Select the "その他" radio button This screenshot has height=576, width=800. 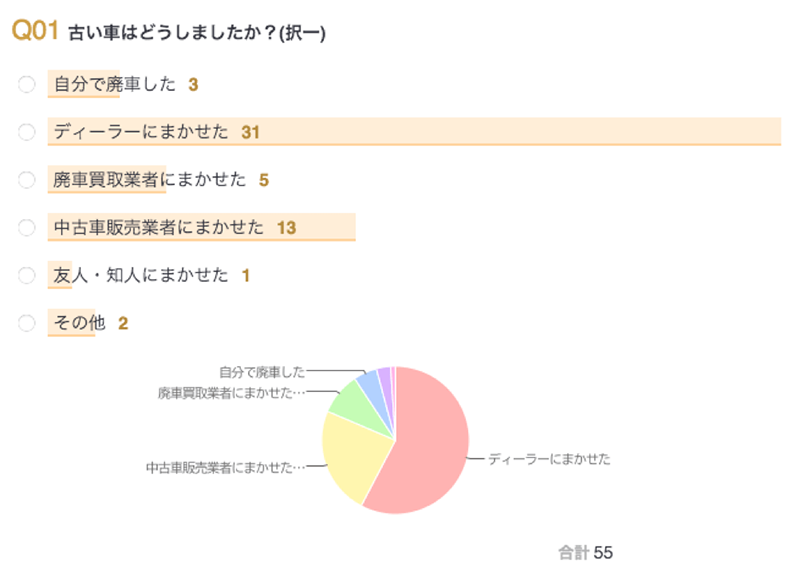click(x=26, y=322)
